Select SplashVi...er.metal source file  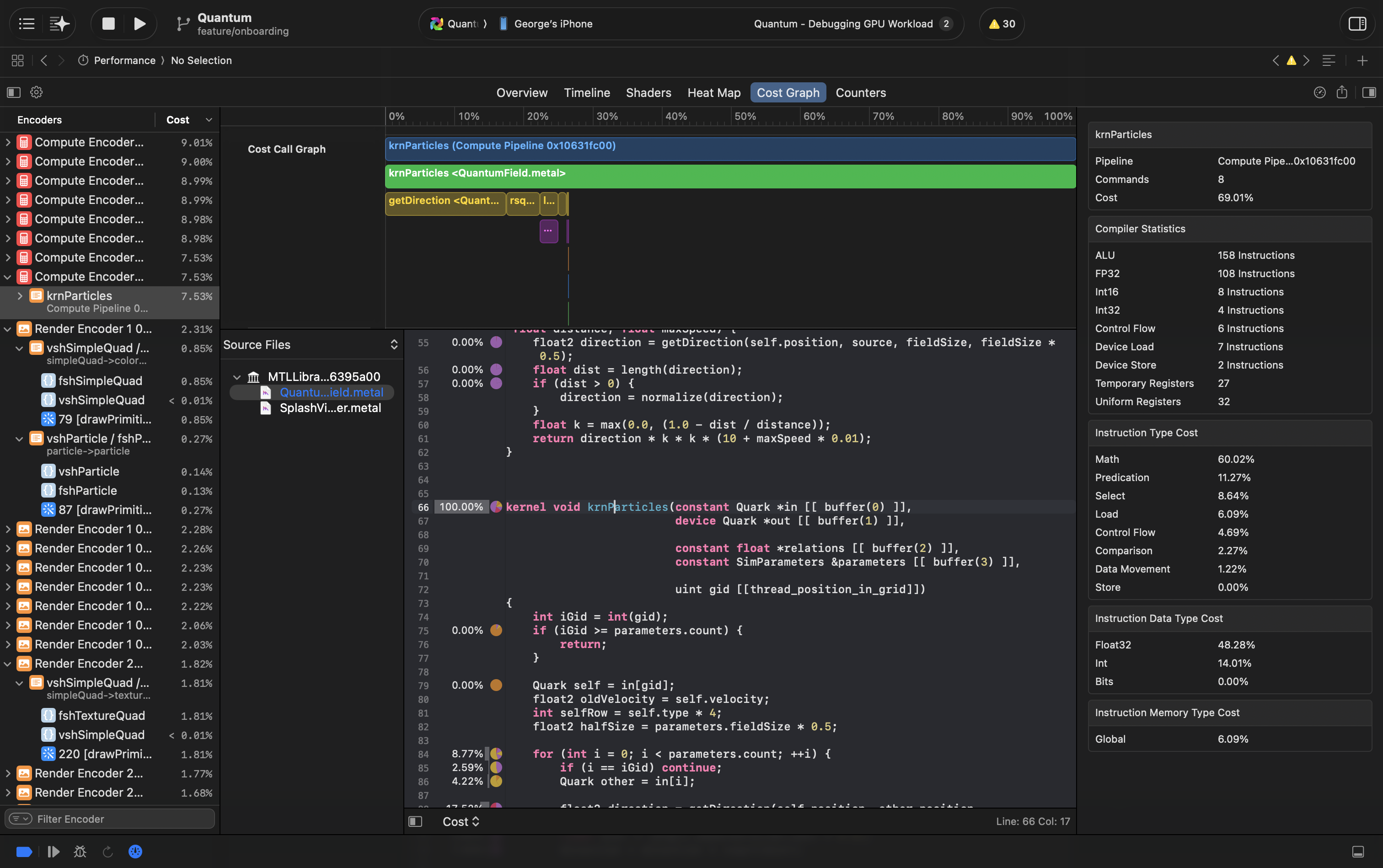[x=330, y=407]
